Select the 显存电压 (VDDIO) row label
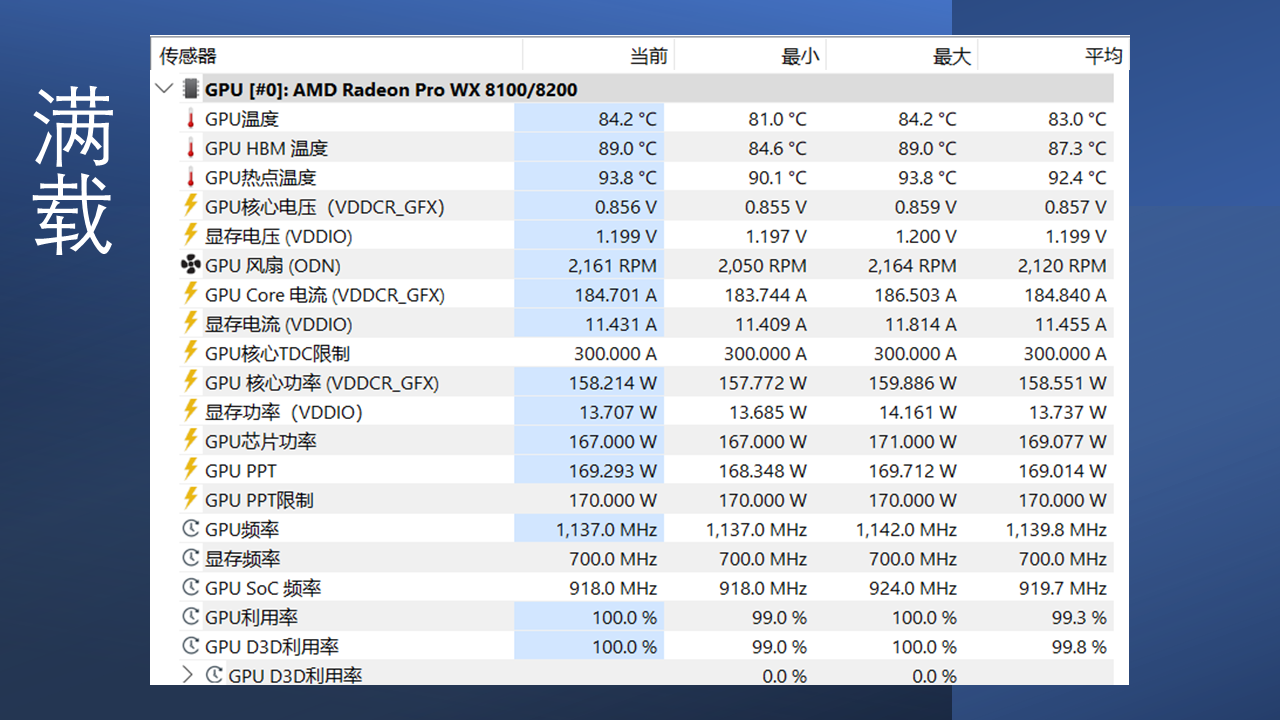 (x=279, y=236)
